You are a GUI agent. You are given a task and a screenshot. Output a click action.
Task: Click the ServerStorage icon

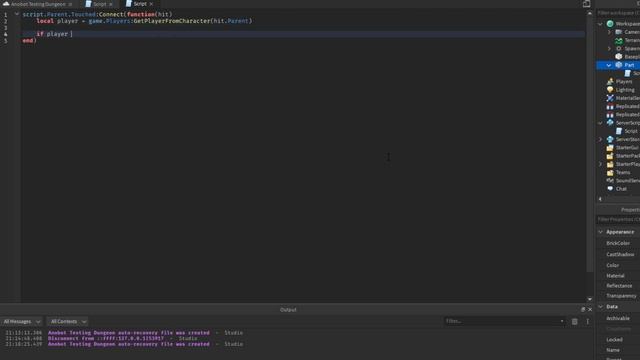point(610,139)
